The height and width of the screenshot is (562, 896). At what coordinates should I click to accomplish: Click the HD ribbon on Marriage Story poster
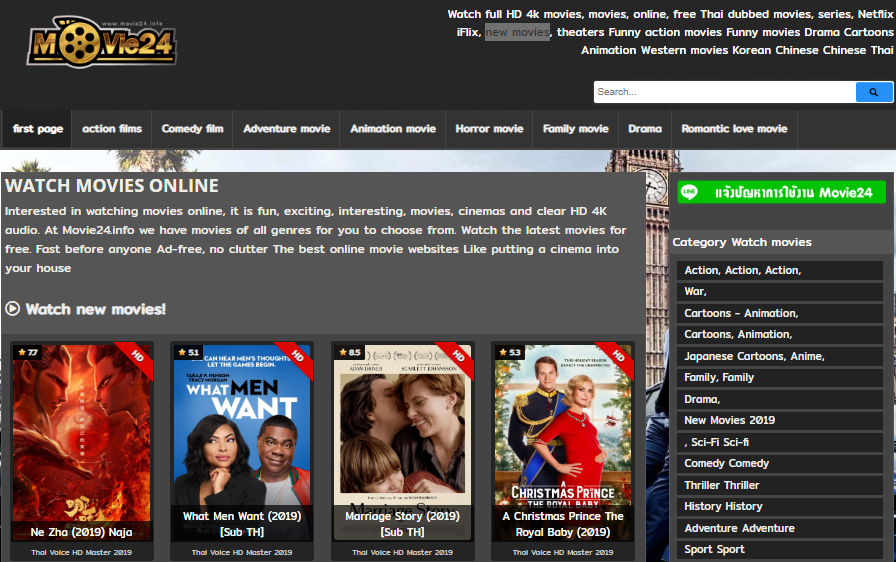pyautogui.click(x=457, y=359)
